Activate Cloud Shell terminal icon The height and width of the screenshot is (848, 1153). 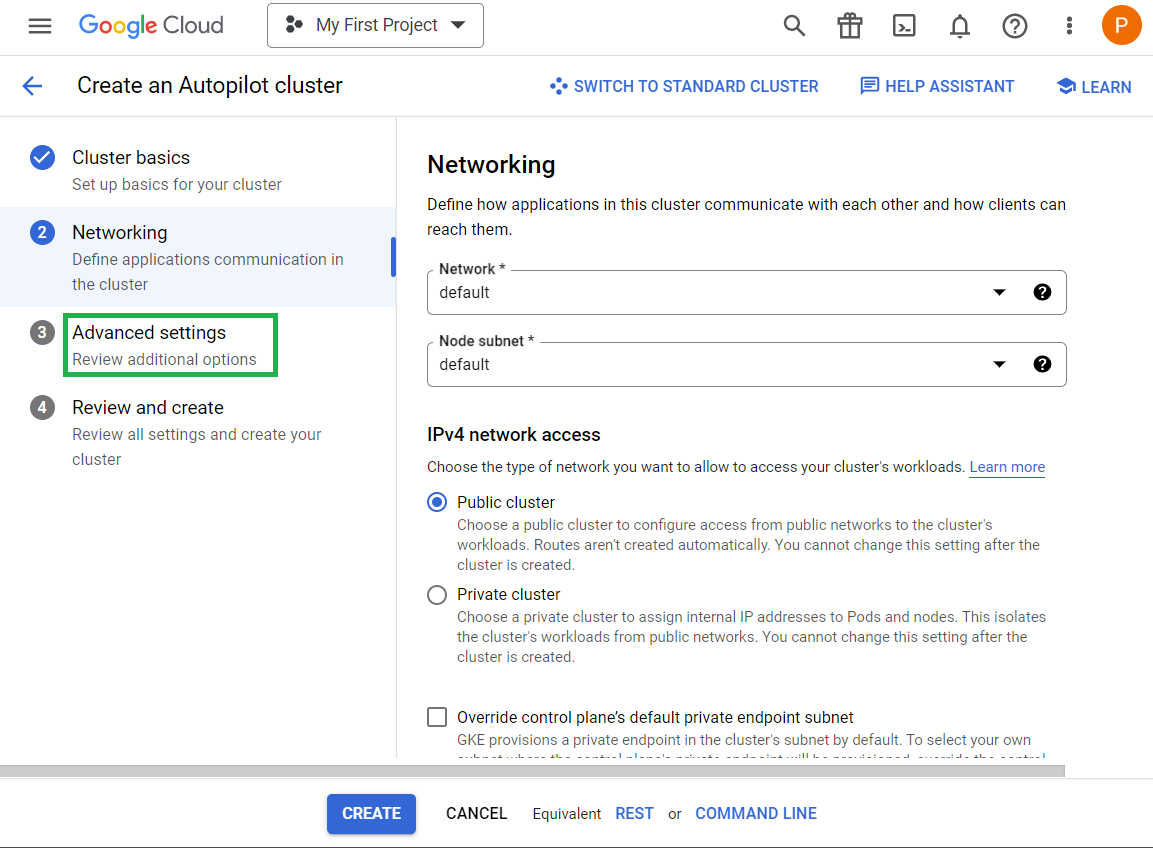point(904,26)
